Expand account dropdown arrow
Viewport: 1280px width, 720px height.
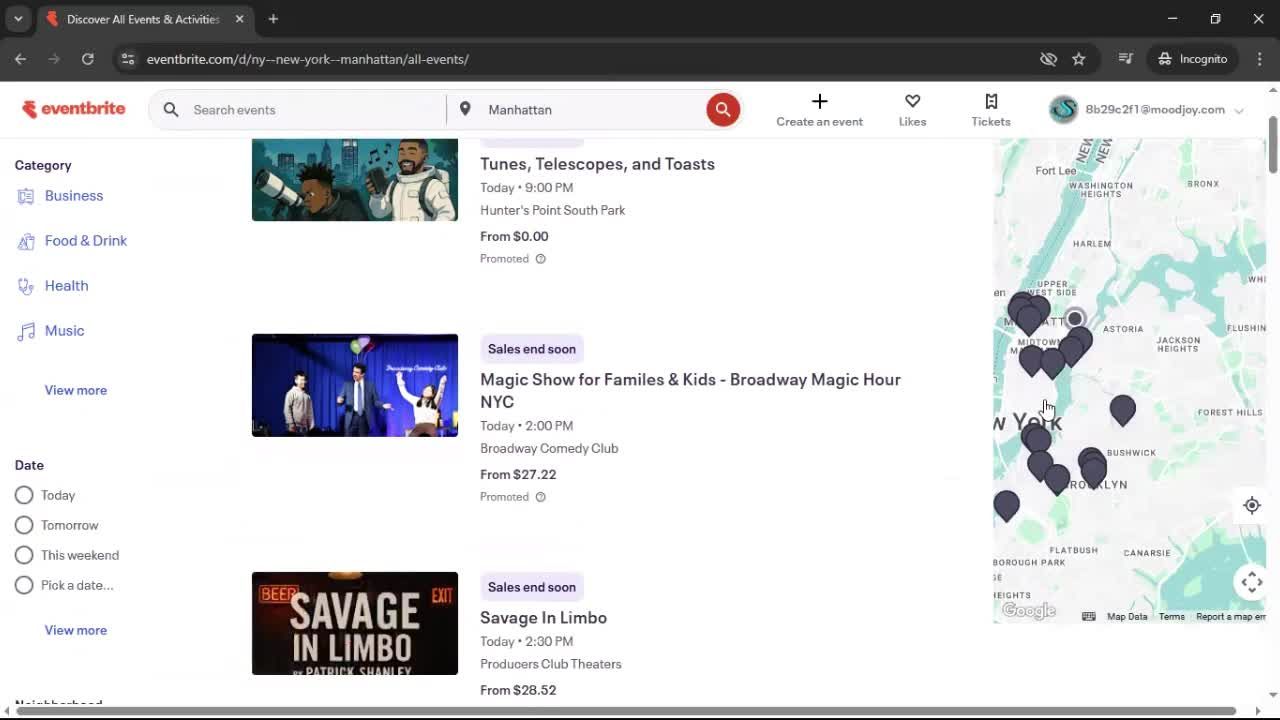click(1239, 111)
